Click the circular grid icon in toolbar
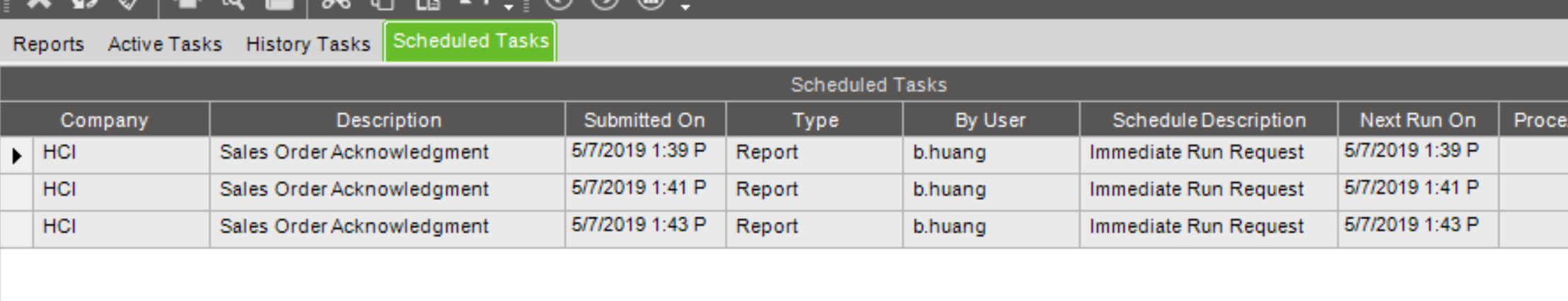Screen dimensions: 1568x301 651,3
